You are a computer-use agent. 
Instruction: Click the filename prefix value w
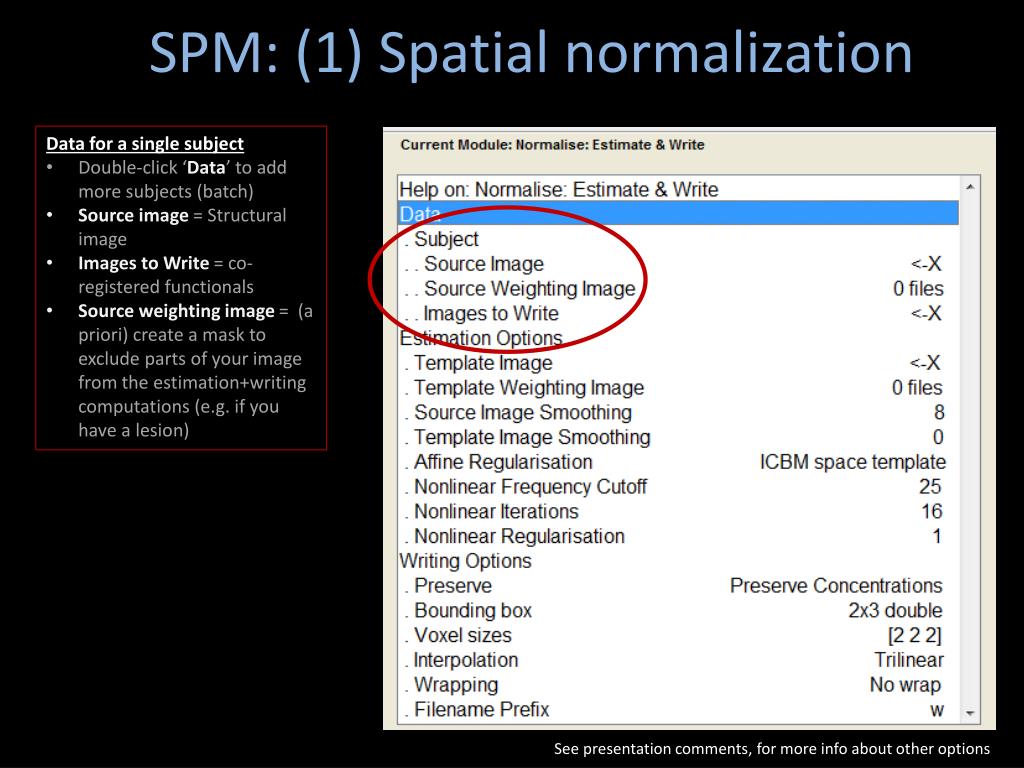[x=937, y=710]
